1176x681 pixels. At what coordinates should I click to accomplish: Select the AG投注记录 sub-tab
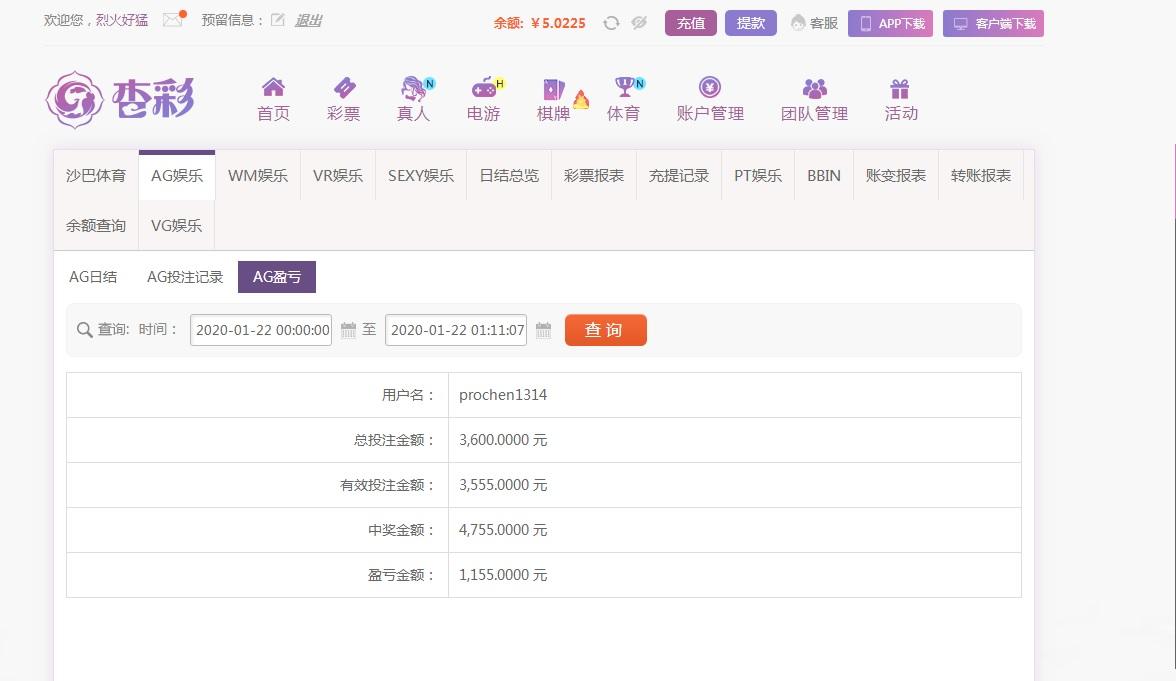[x=185, y=277]
